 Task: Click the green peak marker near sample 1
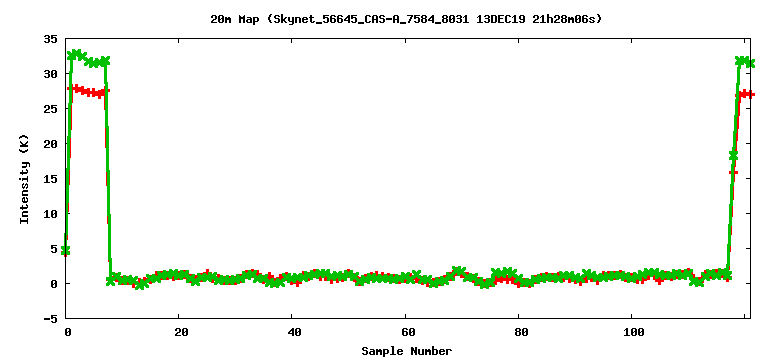(x=73, y=54)
